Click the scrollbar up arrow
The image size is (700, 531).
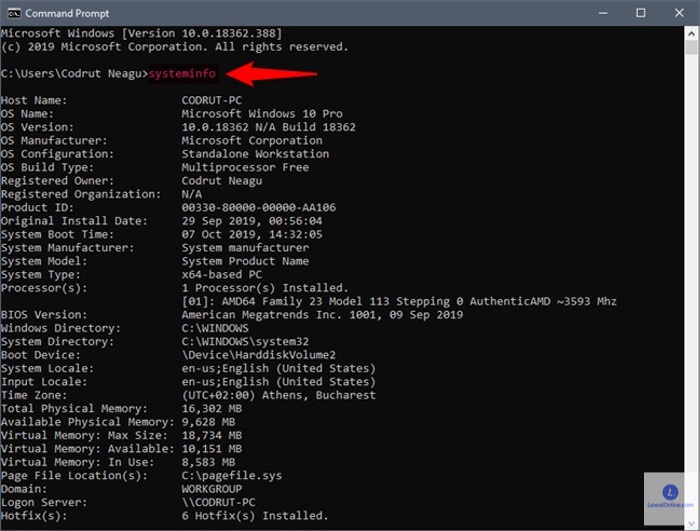(692, 33)
